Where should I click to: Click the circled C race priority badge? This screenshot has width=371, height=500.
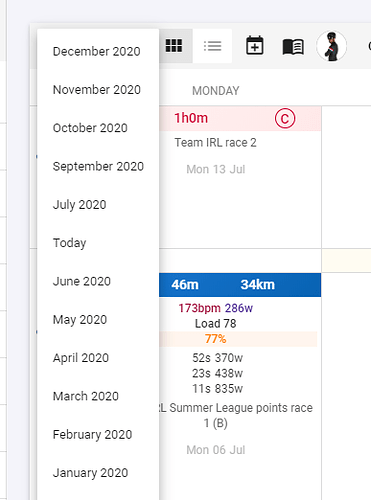point(285,119)
